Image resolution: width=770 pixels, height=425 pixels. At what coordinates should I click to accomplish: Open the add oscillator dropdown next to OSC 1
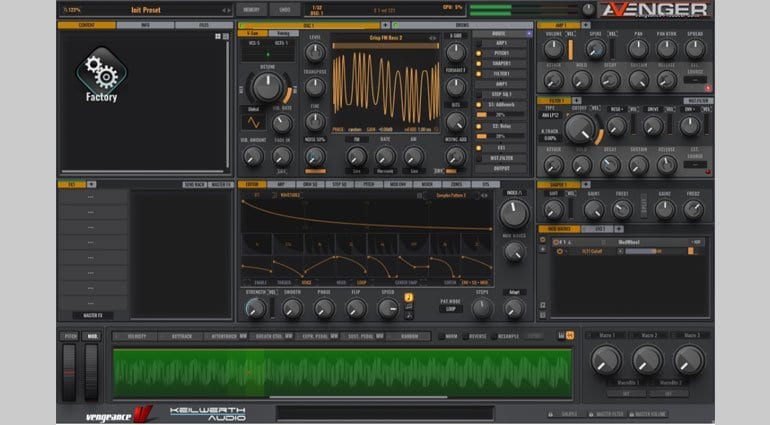(385, 25)
